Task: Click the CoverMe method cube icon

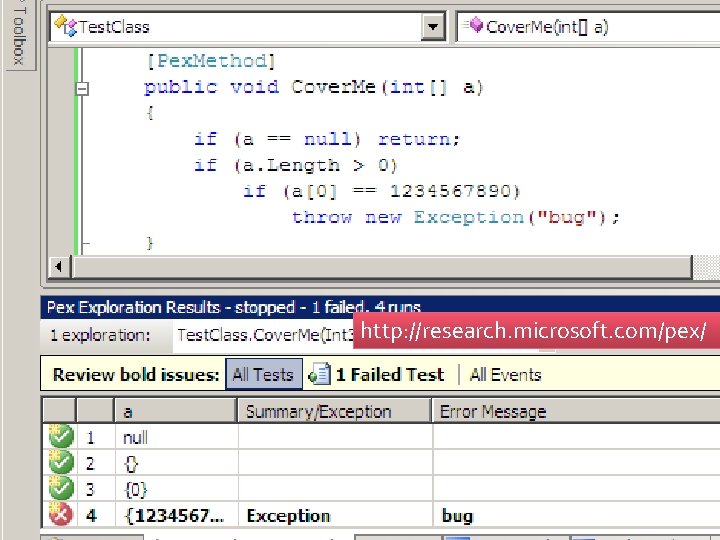Action: click(x=476, y=25)
